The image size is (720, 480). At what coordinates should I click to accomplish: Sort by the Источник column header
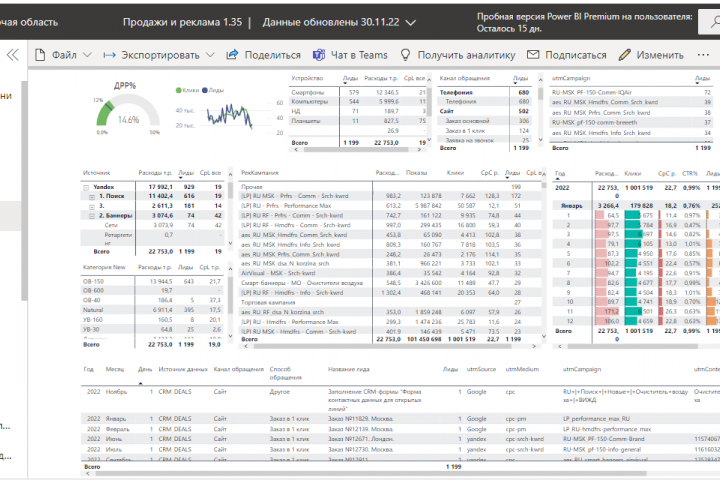pyautogui.click(x=96, y=173)
